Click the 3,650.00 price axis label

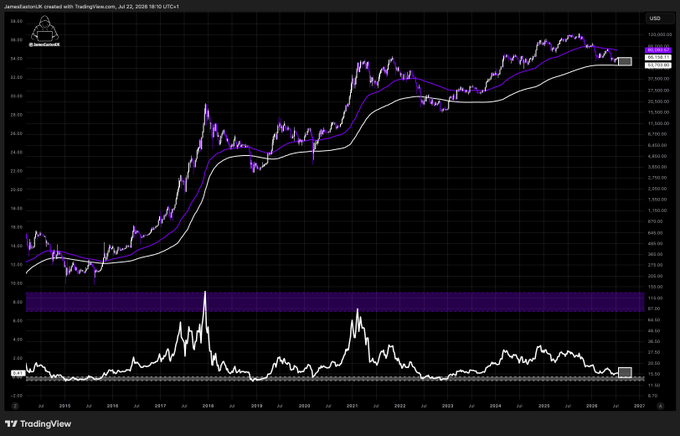(658, 167)
